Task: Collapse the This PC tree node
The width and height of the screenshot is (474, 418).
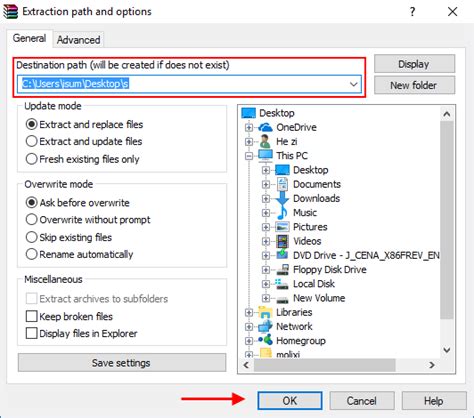Action: coord(249,156)
